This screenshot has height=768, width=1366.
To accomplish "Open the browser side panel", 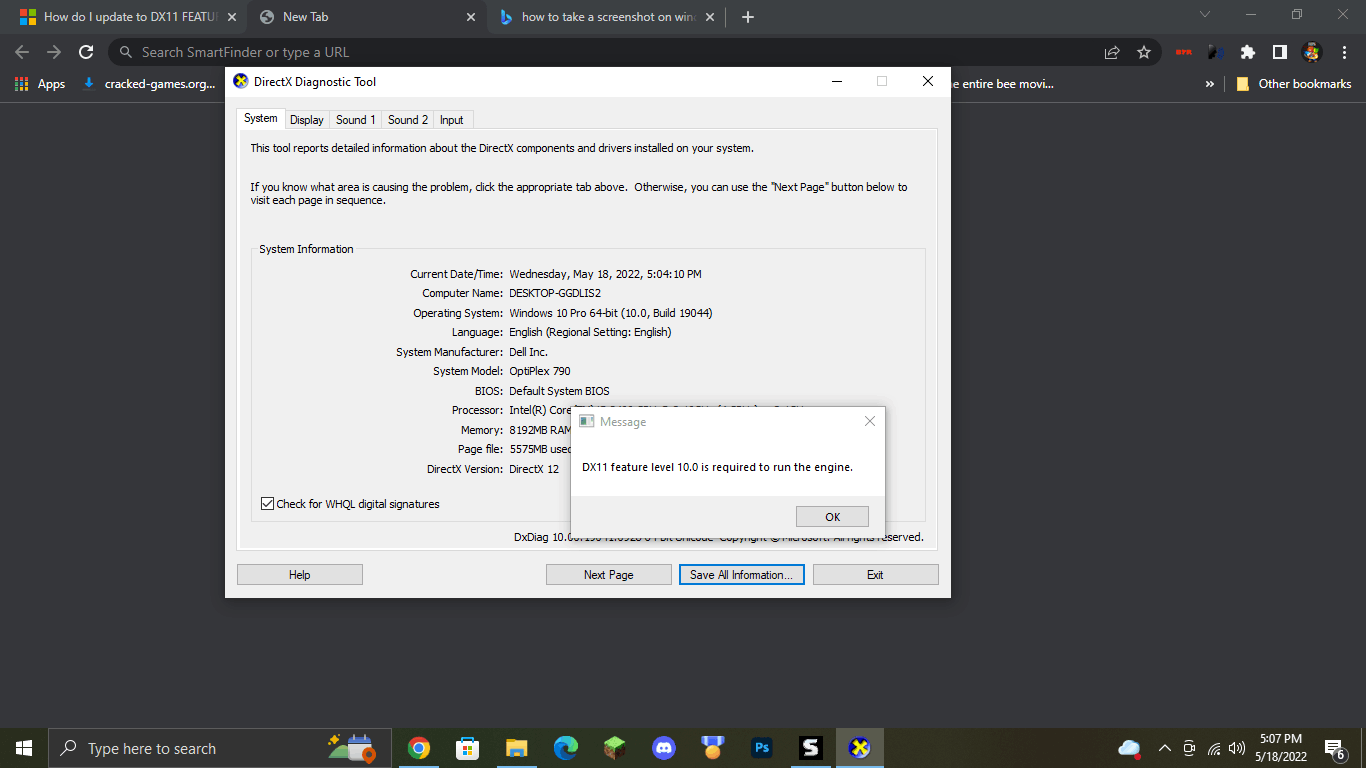I will [x=1279, y=52].
